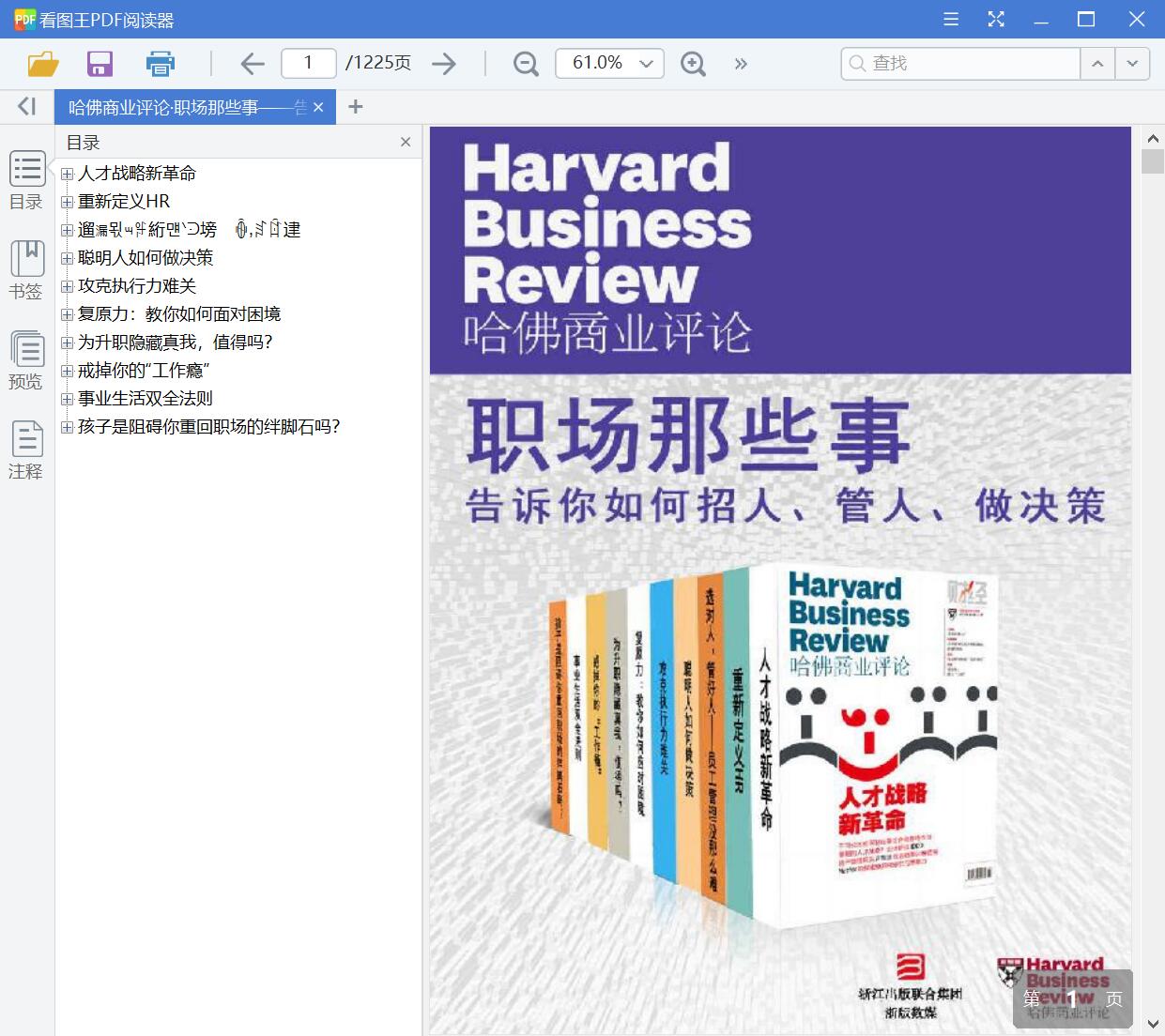Select the garbled third chapter entry ending in 建

point(190,230)
